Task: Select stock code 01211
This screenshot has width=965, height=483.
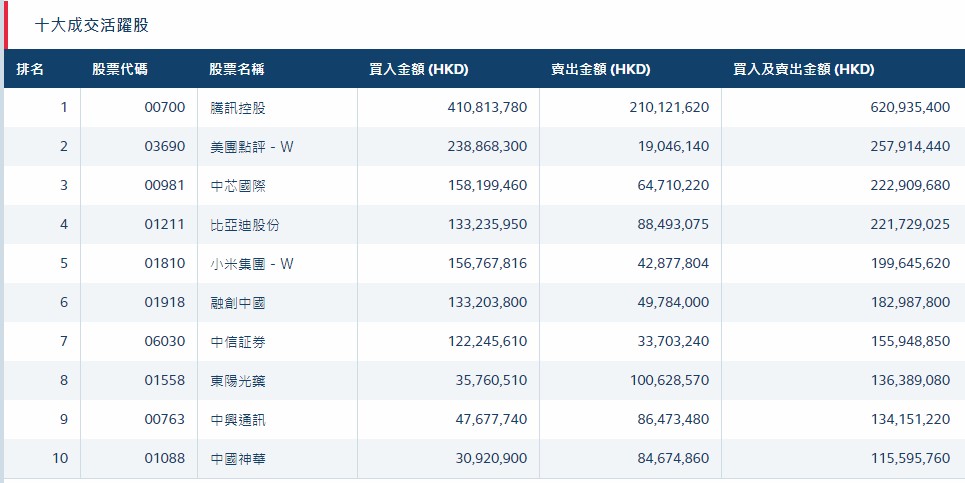Action: [165, 225]
